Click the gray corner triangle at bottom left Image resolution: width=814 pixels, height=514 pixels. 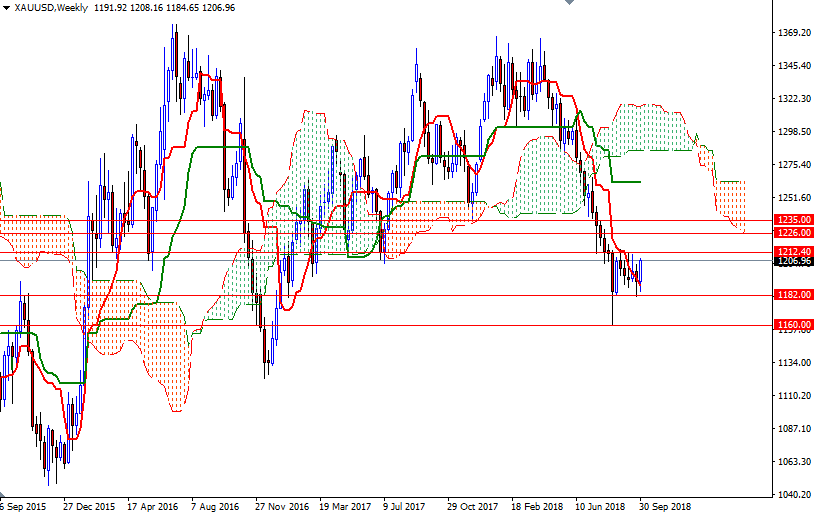[2, 493]
